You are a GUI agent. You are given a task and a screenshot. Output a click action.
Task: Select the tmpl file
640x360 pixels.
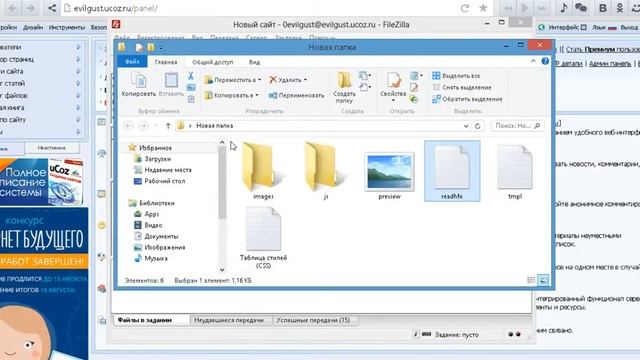click(x=515, y=171)
